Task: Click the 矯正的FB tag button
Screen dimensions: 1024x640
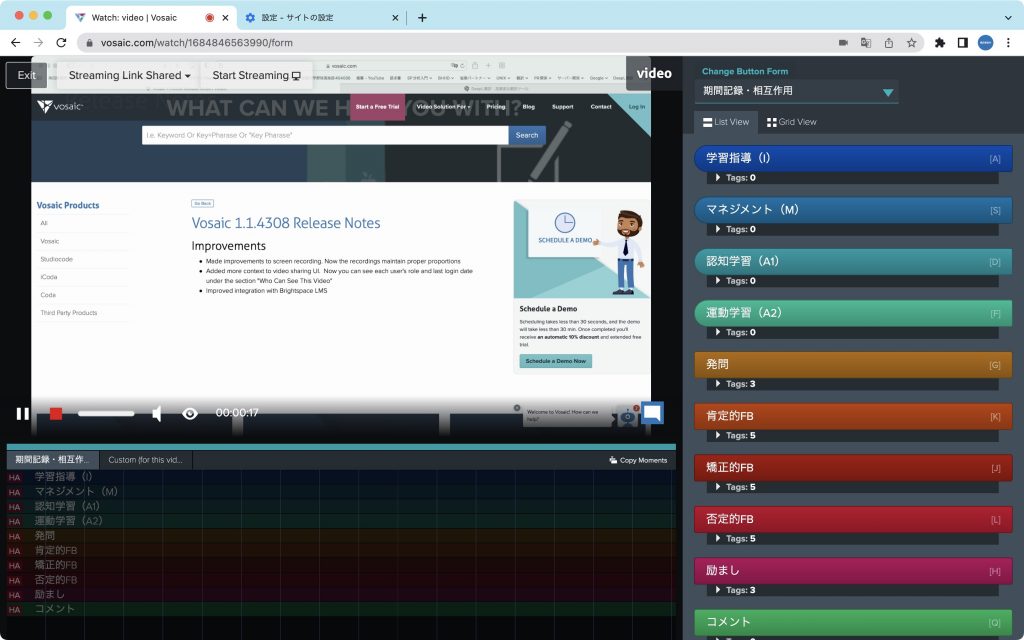Action: (x=853, y=468)
